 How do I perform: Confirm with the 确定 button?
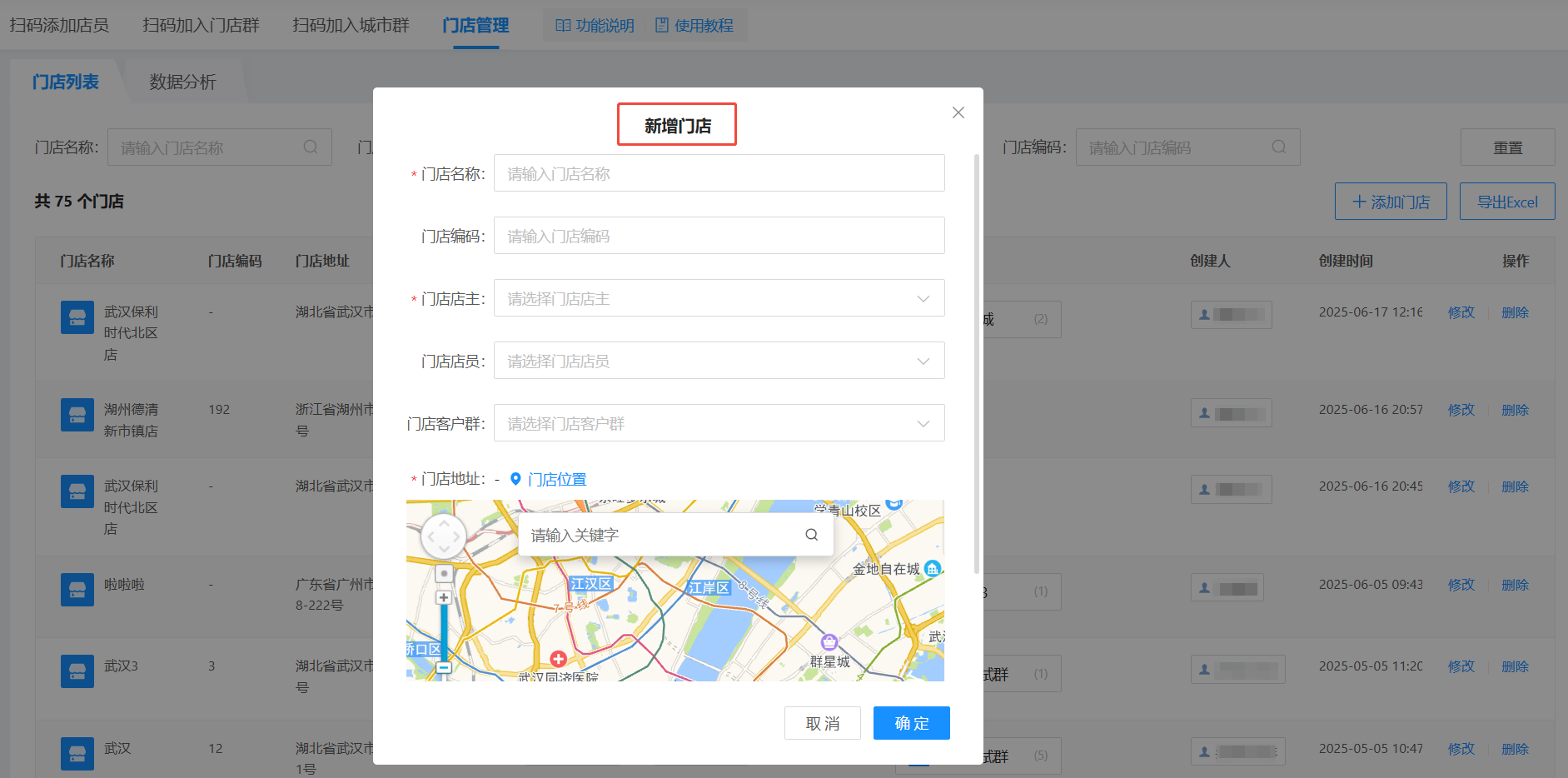click(x=912, y=723)
